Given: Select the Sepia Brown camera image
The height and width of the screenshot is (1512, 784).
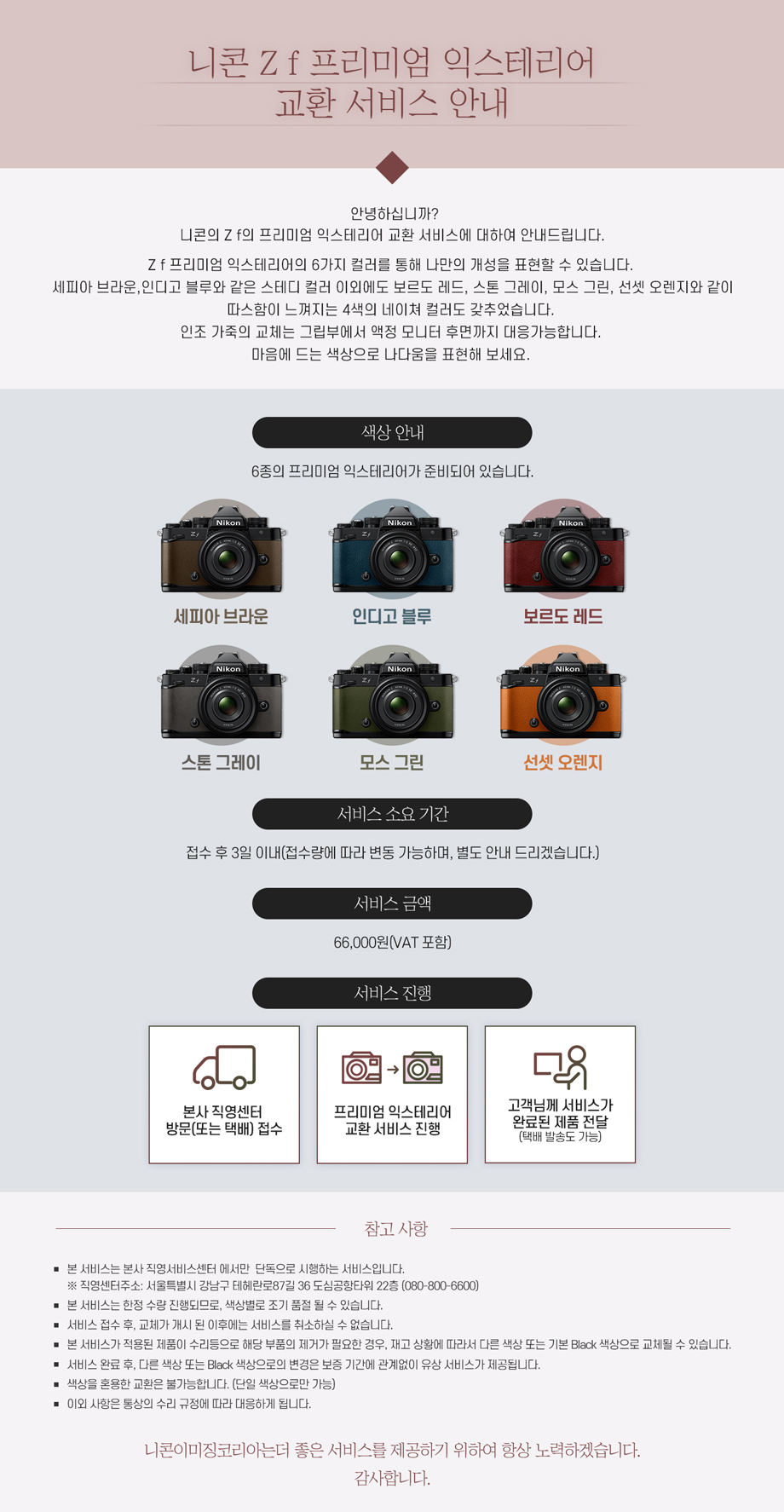Looking at the screenshot, I should (x=222, y=550).
